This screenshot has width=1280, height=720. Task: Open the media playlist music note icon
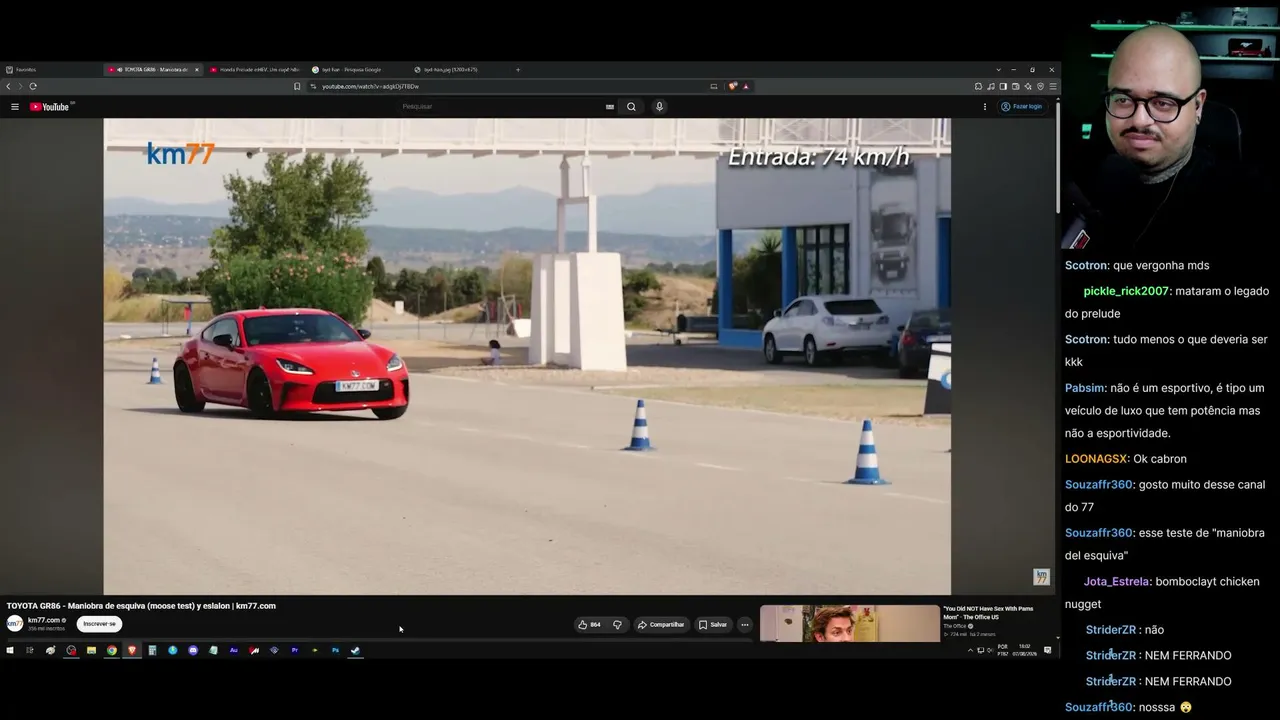991,86
